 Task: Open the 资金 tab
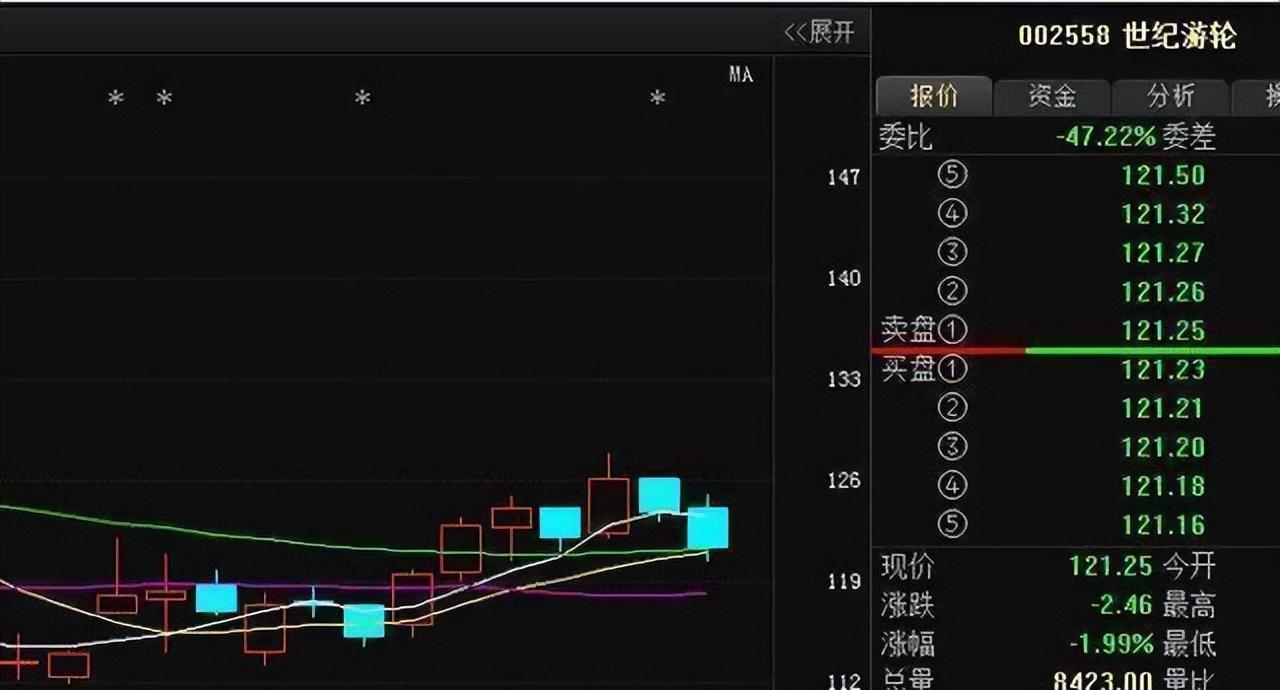click(x=1051, y=96)
